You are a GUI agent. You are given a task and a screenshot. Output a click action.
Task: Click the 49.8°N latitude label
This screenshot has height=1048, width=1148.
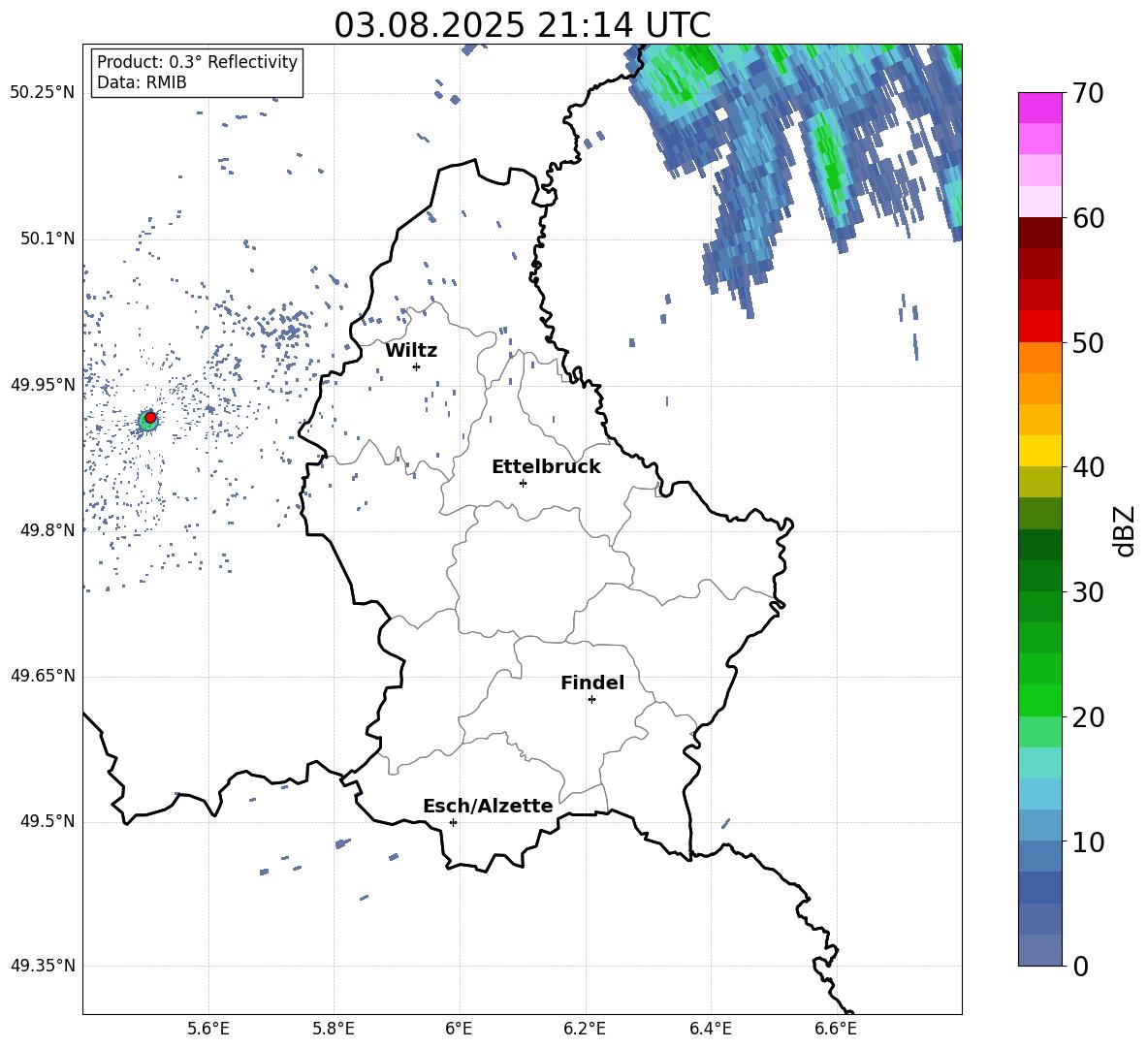point(47,530)
